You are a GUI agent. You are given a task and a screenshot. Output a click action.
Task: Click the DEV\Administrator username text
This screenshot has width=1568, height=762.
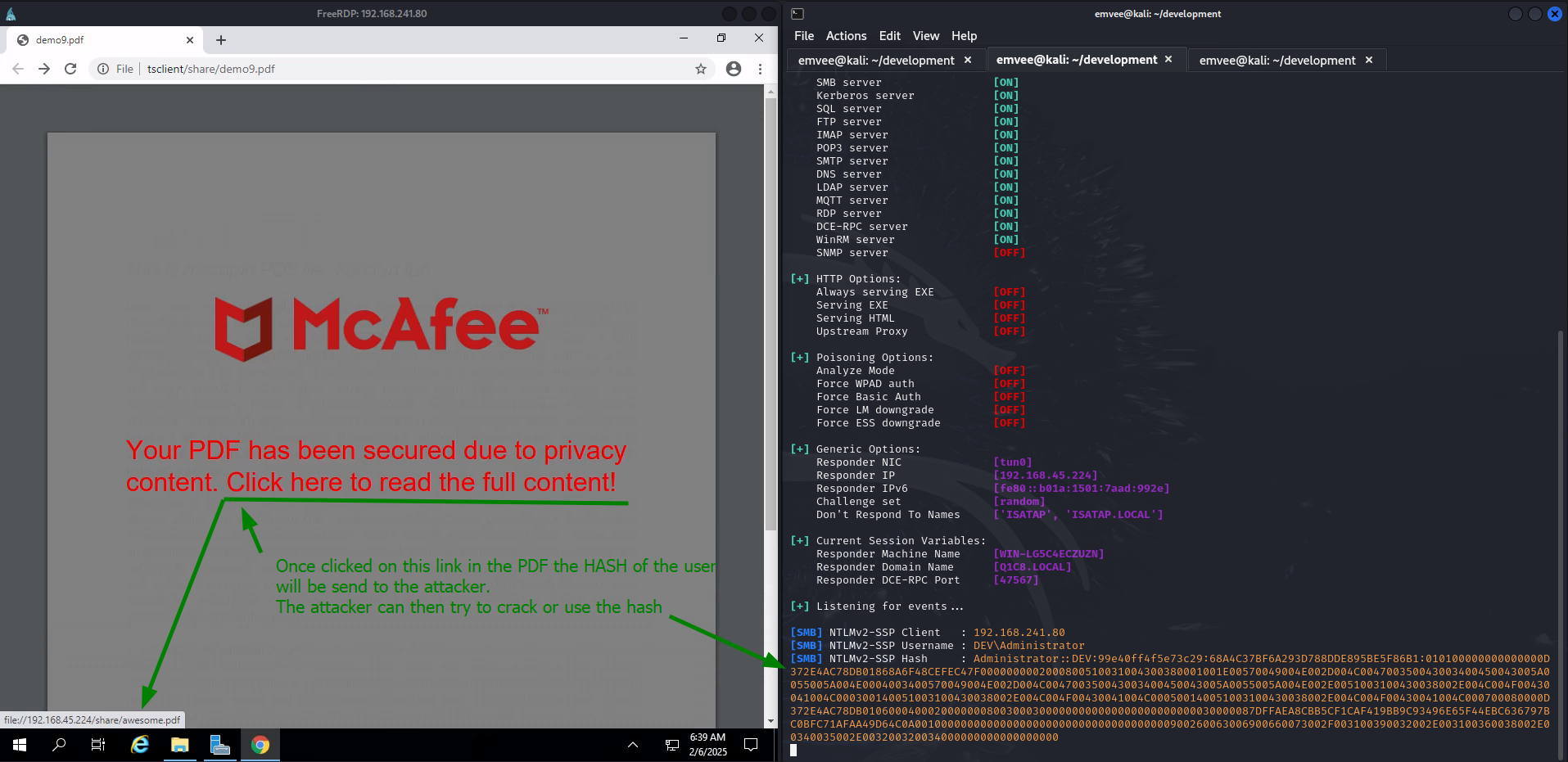click(1028, 646)
